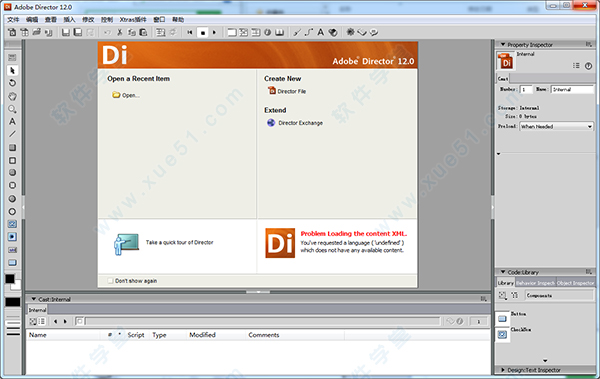Open the Paint window bucket icon

point(333,33)
